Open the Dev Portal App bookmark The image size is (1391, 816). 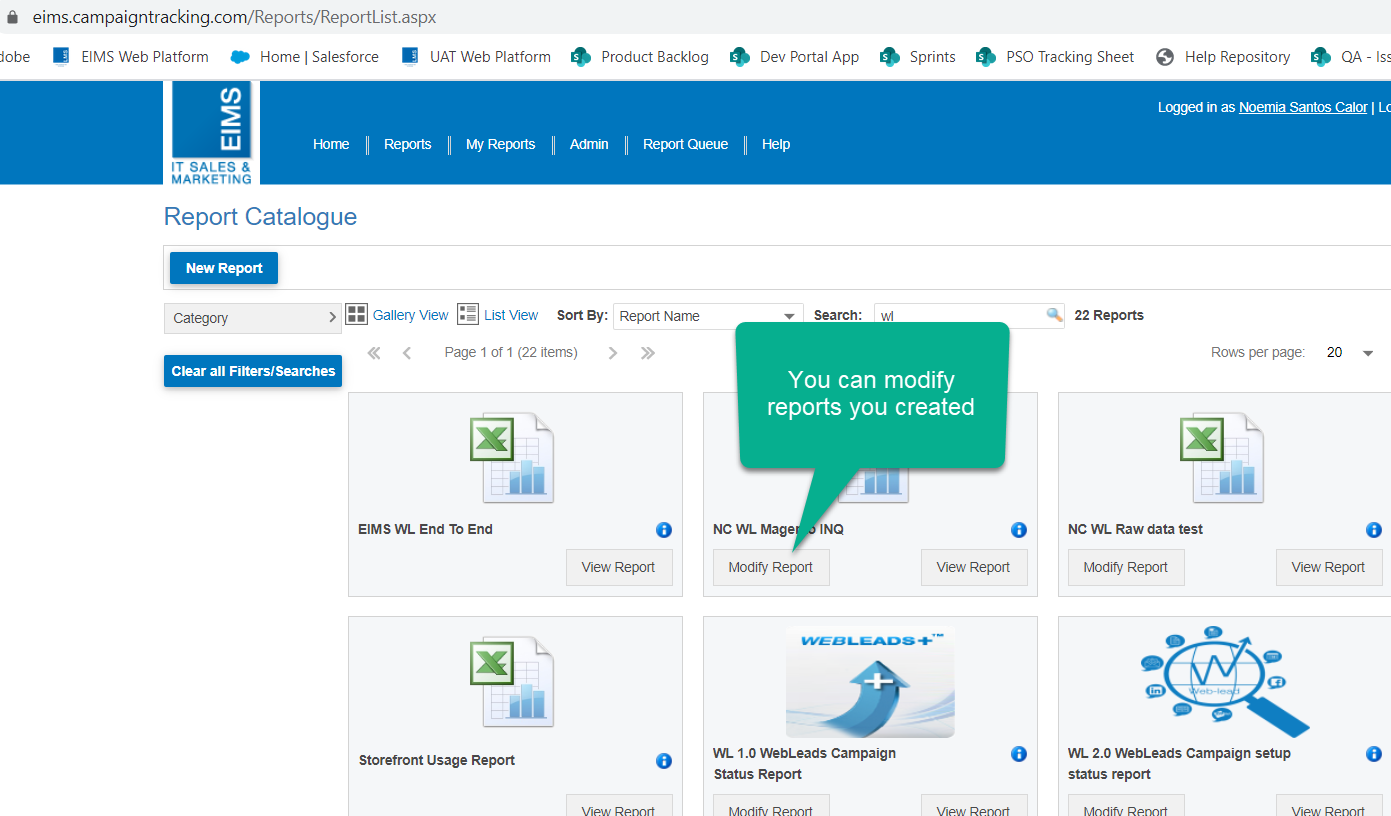795,57
